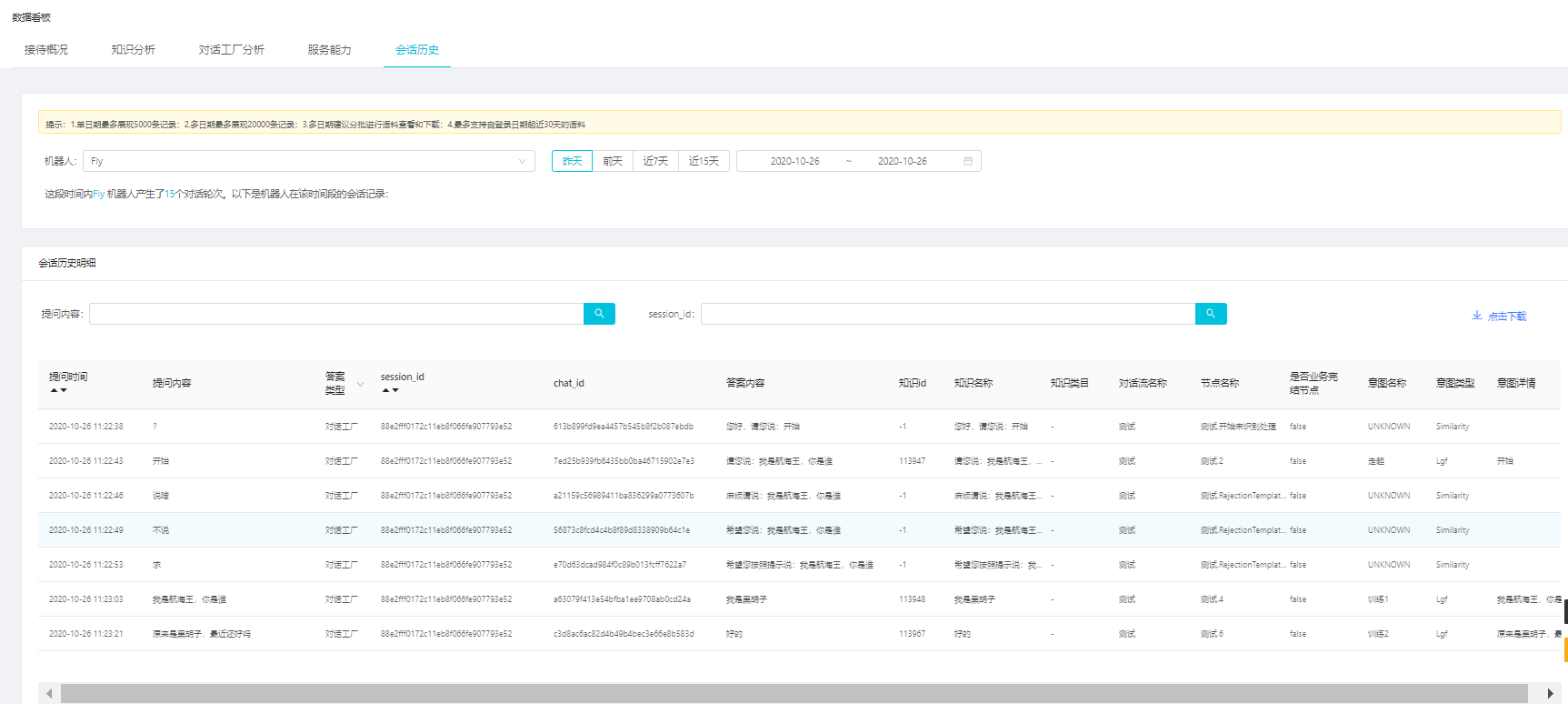The width and height of the screenshot is (1568, 704).
Task: Select the 会话历史 tab
Action: pos(417,50)
